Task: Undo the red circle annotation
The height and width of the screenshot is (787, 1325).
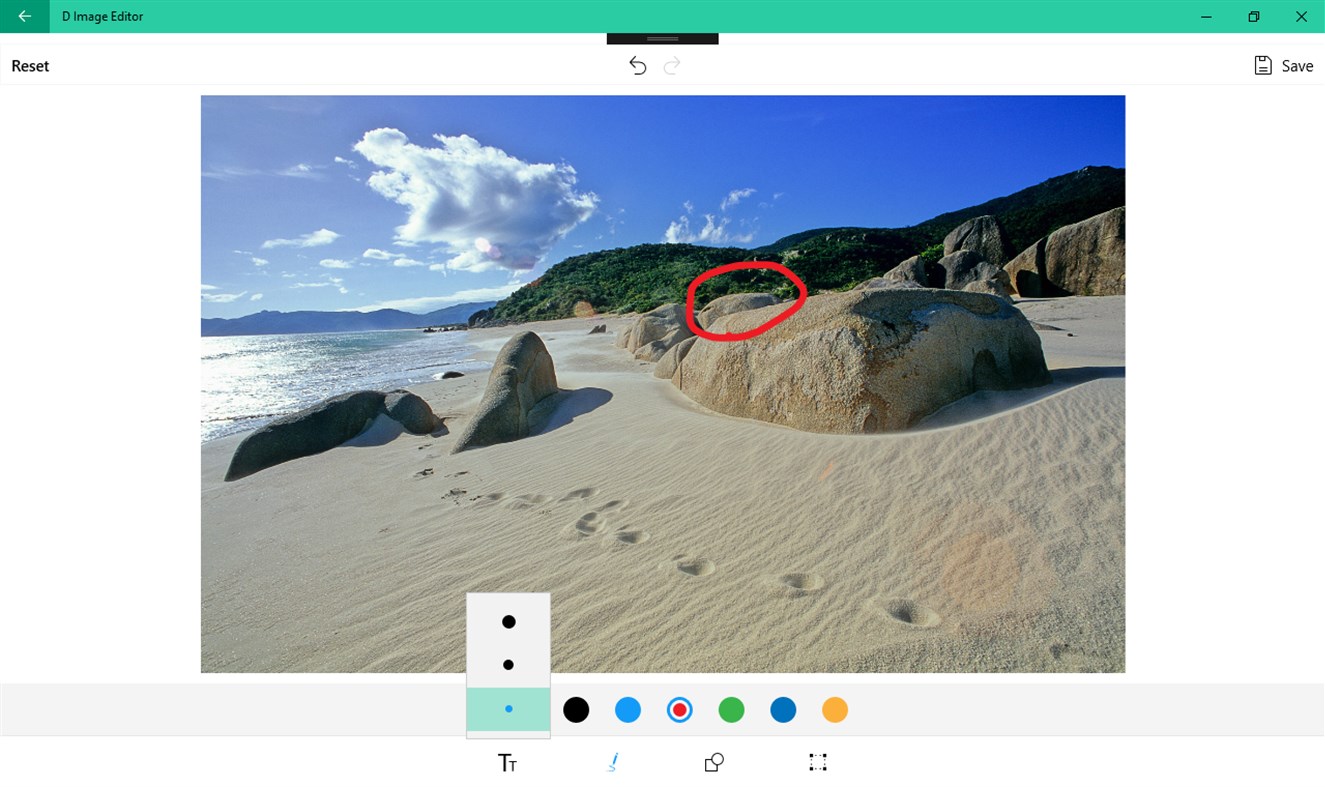Action: pyautogui.click(x=637, y=65)
